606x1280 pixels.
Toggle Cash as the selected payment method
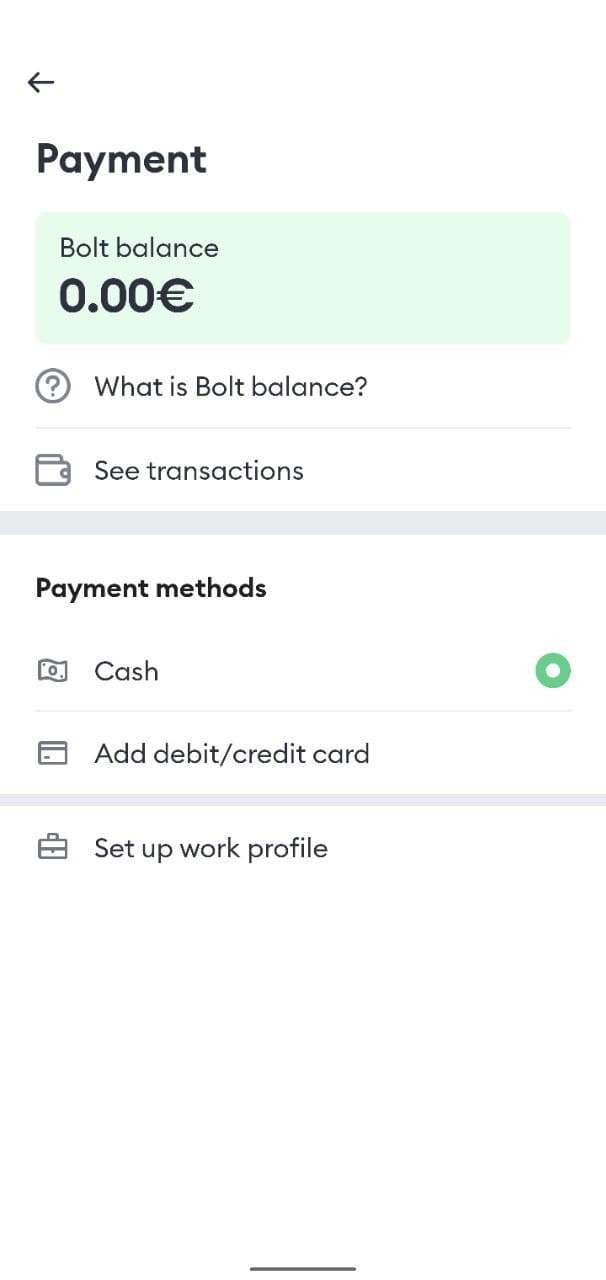pos(553,670)
